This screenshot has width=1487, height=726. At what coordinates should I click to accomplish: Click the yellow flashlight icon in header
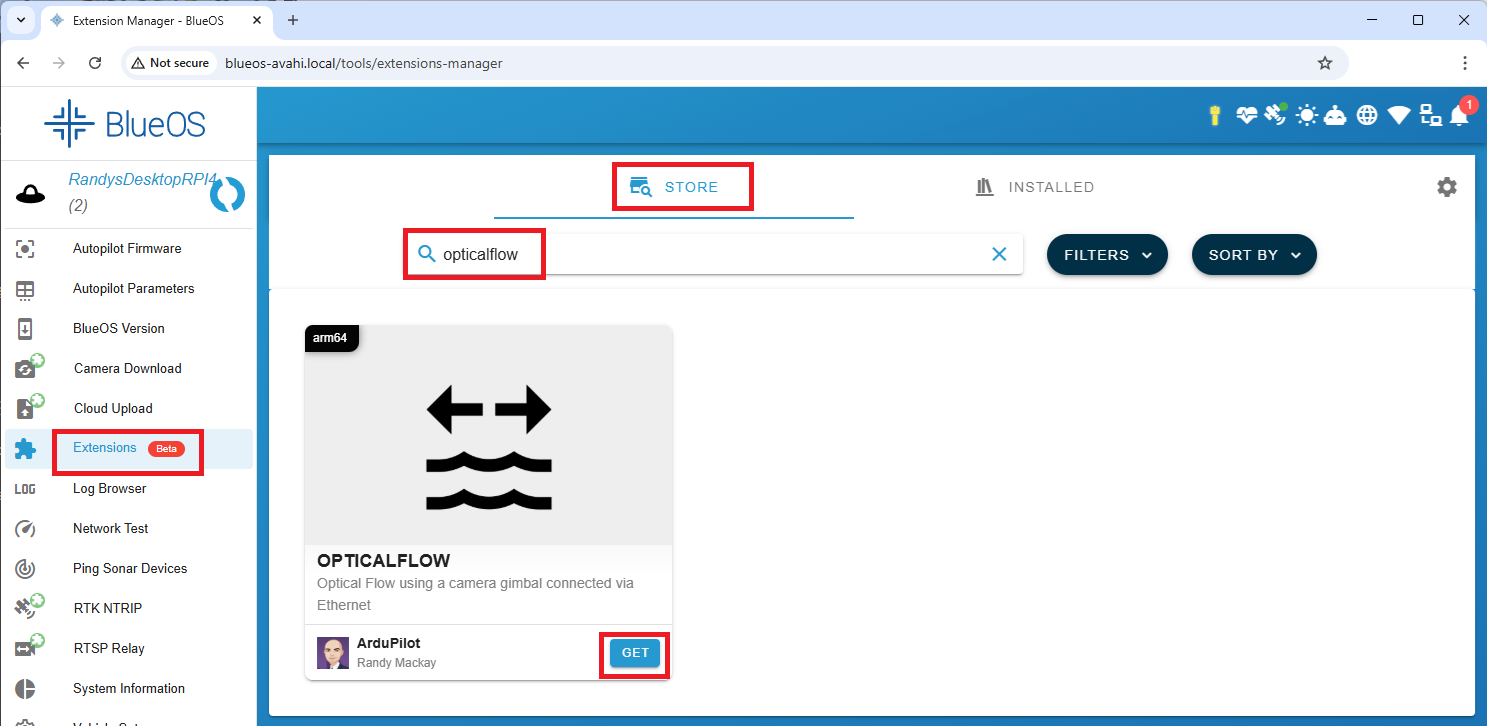[x=1214, y=115]
